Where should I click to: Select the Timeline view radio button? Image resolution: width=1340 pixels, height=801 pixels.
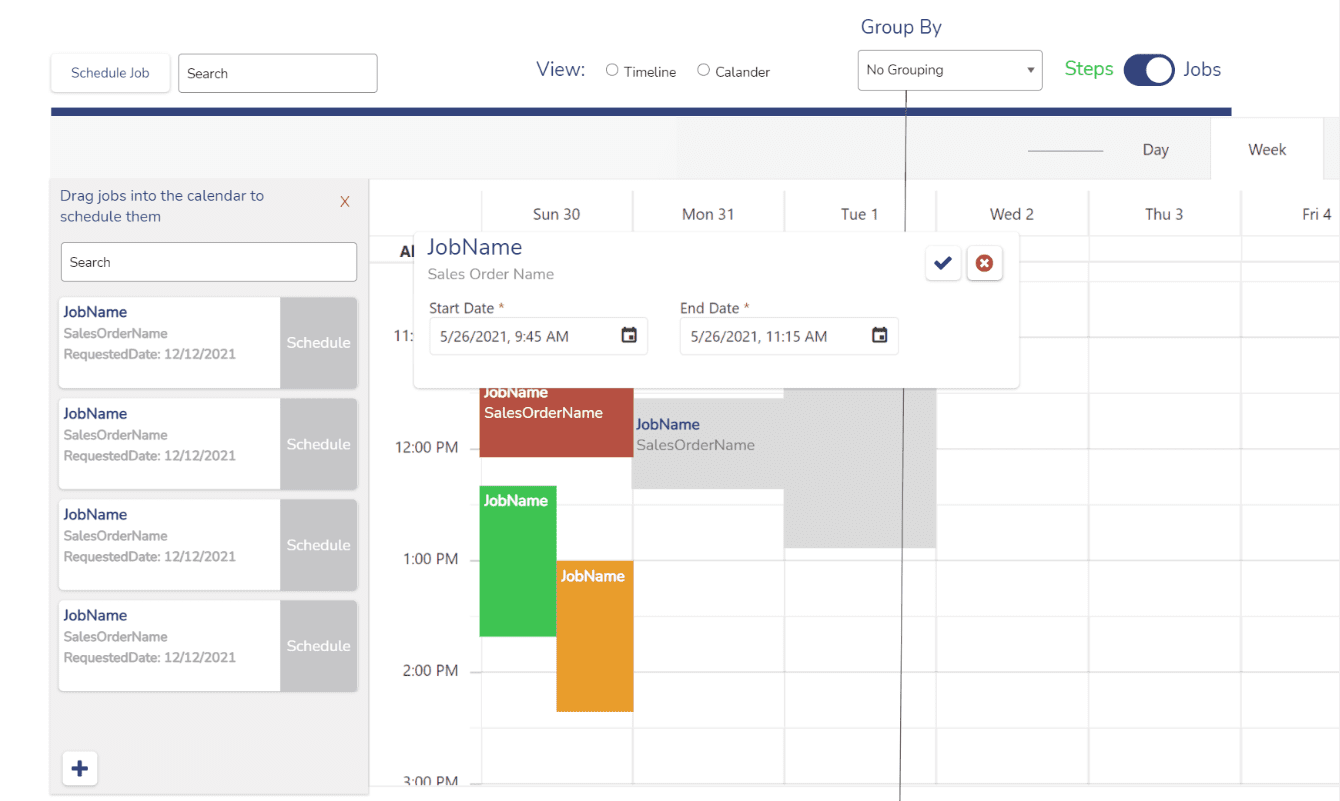tap(612, 70)
